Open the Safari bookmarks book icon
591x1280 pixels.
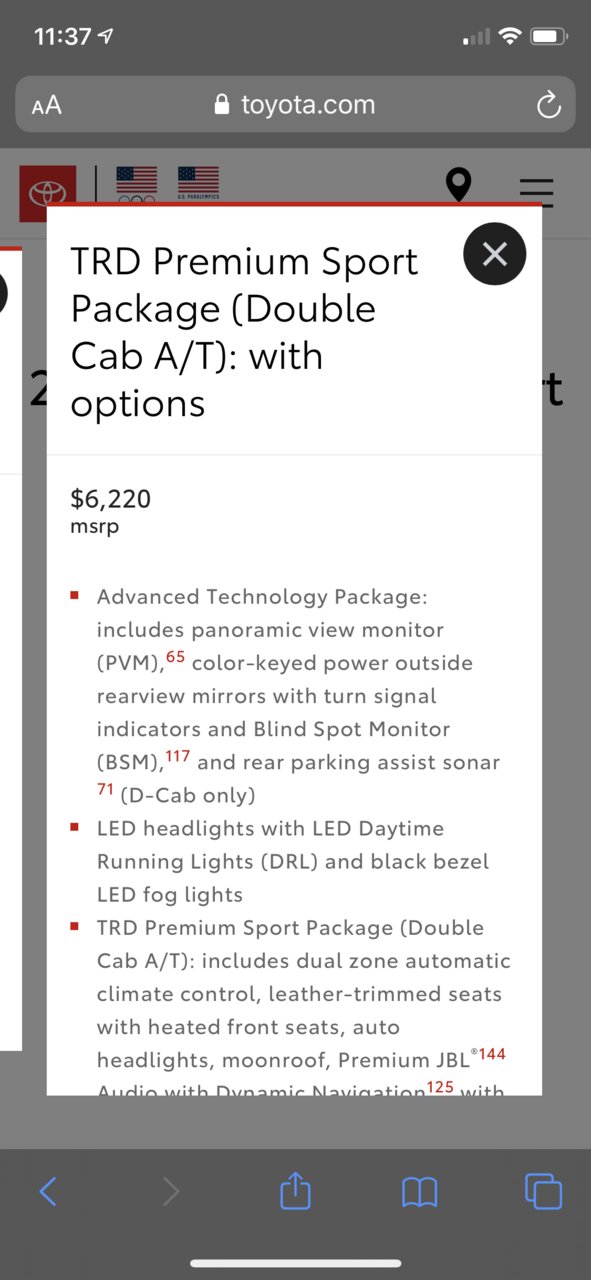click(419, 1191)
